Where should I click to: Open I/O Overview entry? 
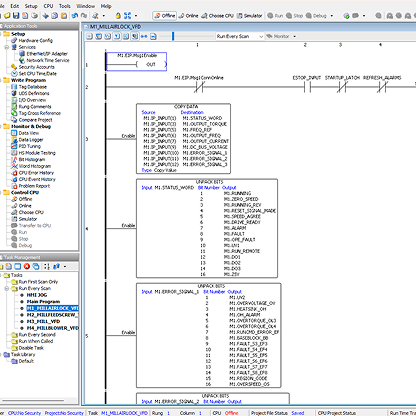[32, 100]
